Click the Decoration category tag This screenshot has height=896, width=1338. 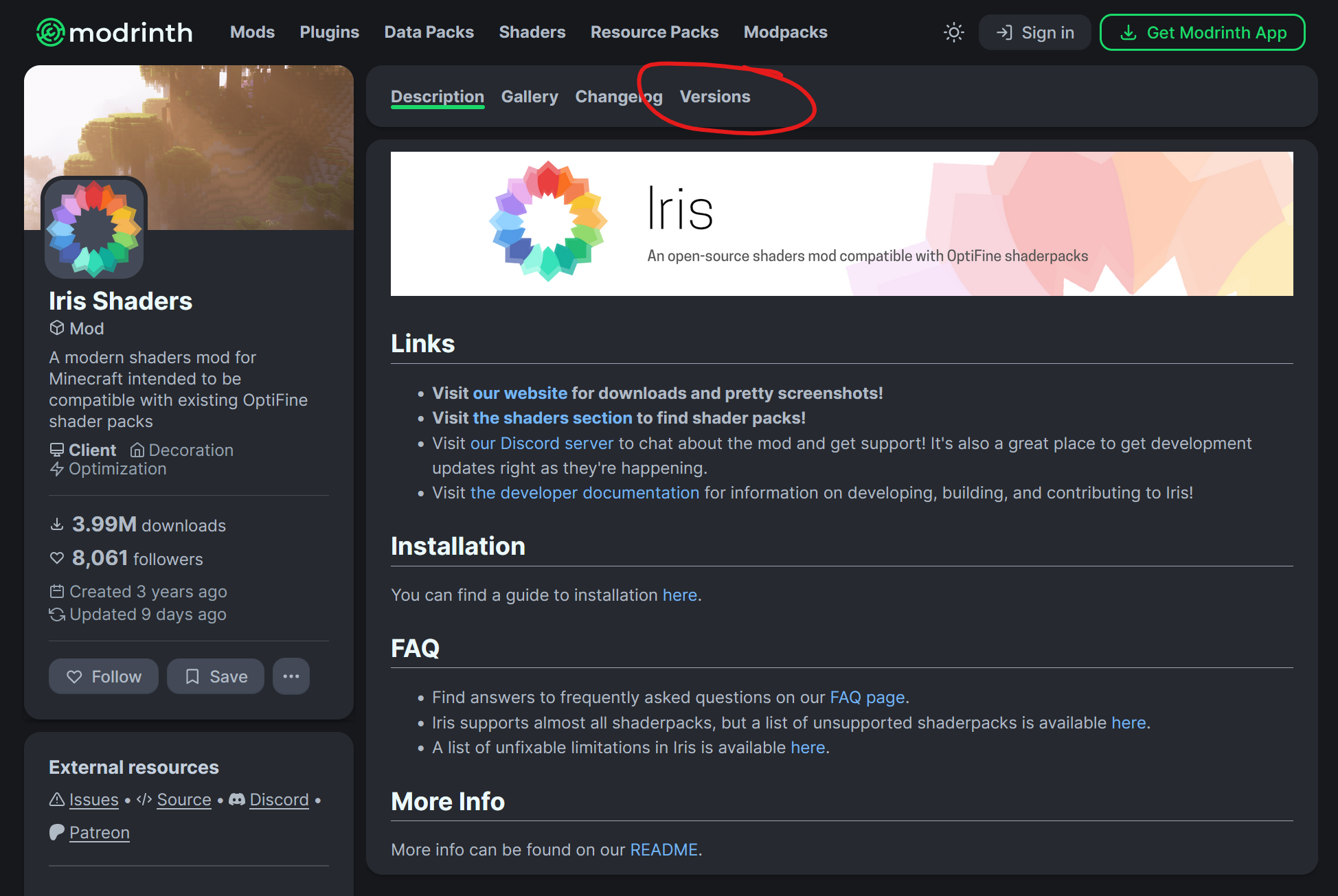coord(182,450)
